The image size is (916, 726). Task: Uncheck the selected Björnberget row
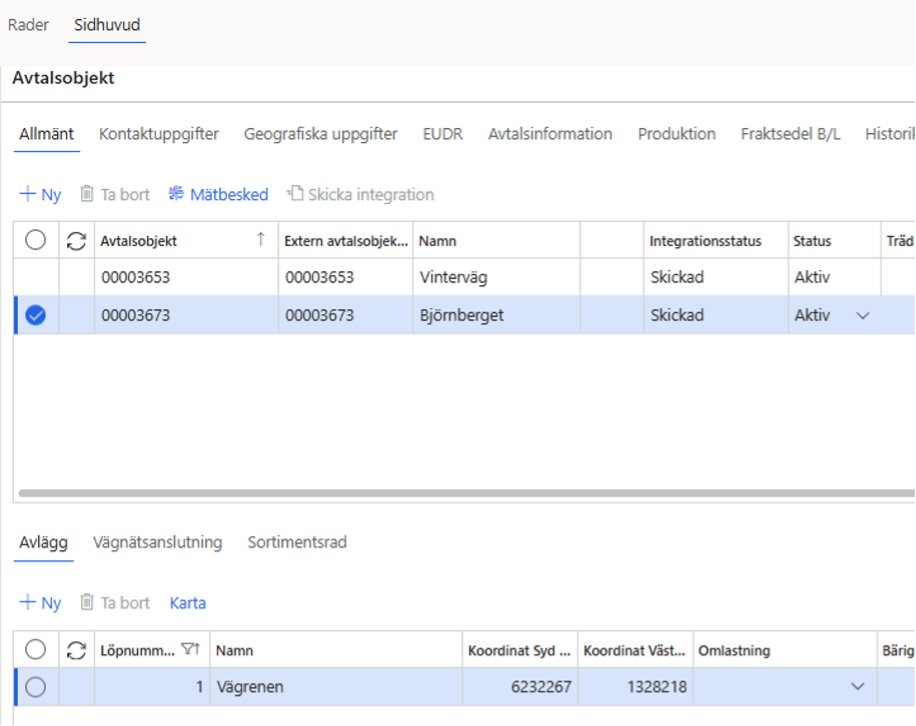point(36,315)
